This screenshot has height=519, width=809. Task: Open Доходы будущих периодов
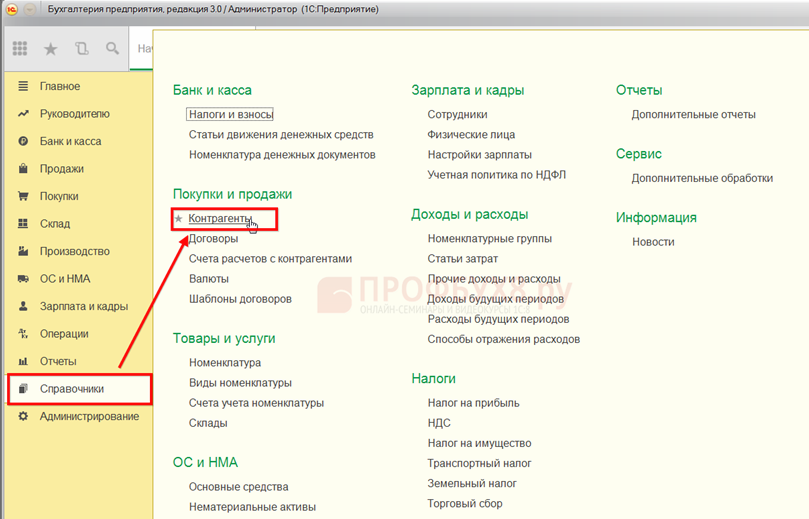(495, 299)
